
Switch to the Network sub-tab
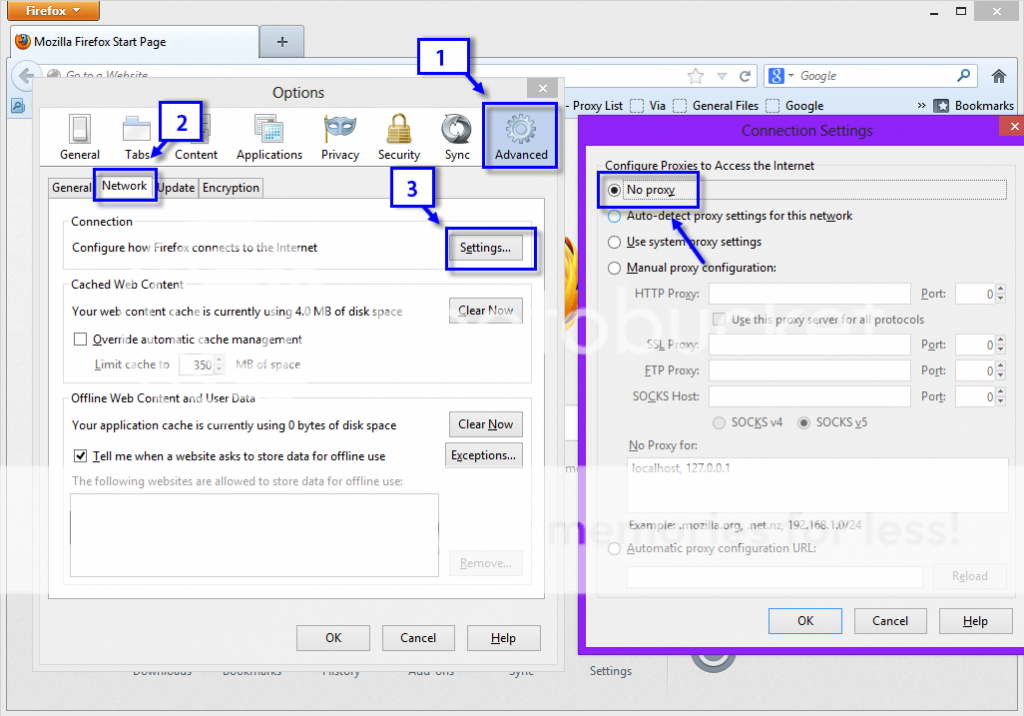tap(124, 186)
